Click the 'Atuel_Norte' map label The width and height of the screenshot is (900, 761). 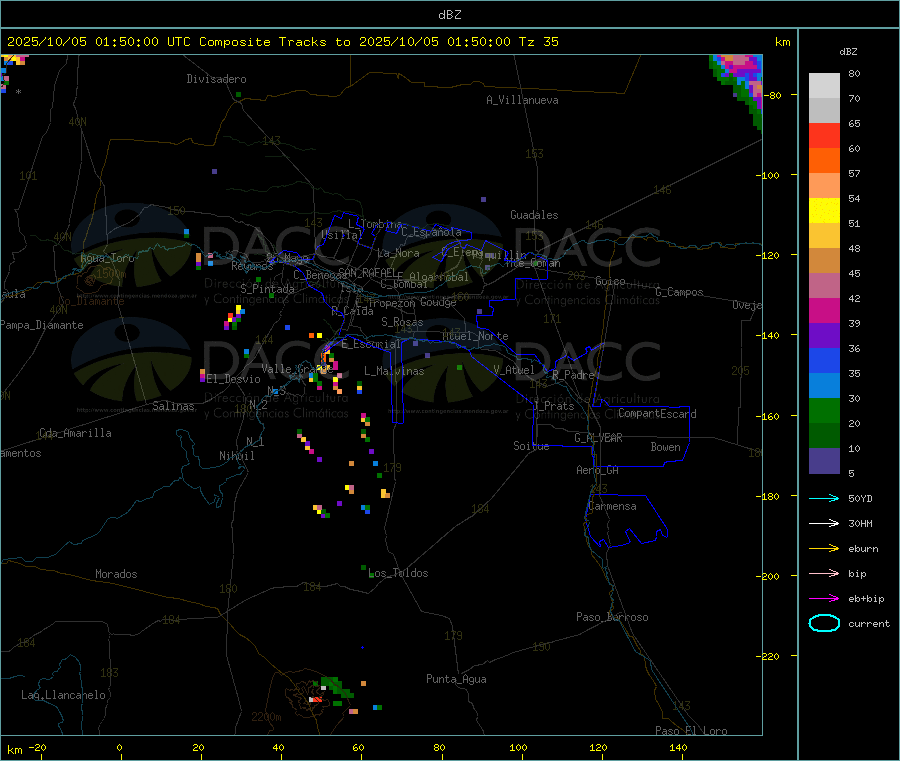click(x=475, y=336)
